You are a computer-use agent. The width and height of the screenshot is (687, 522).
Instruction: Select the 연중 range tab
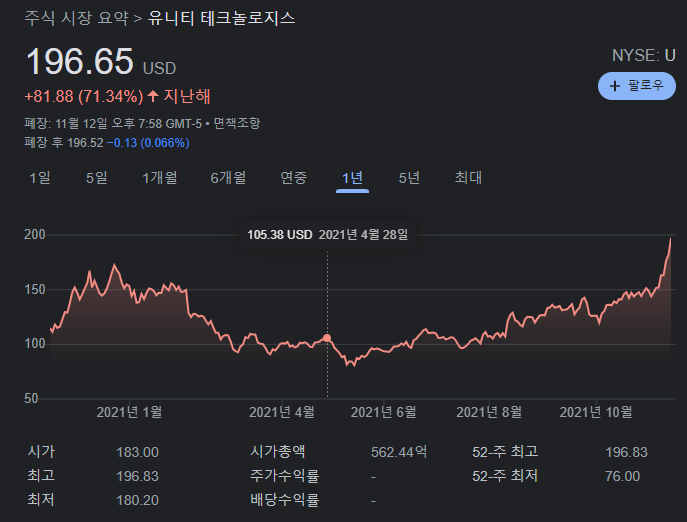pyautogui.click(x=294, y=178)
